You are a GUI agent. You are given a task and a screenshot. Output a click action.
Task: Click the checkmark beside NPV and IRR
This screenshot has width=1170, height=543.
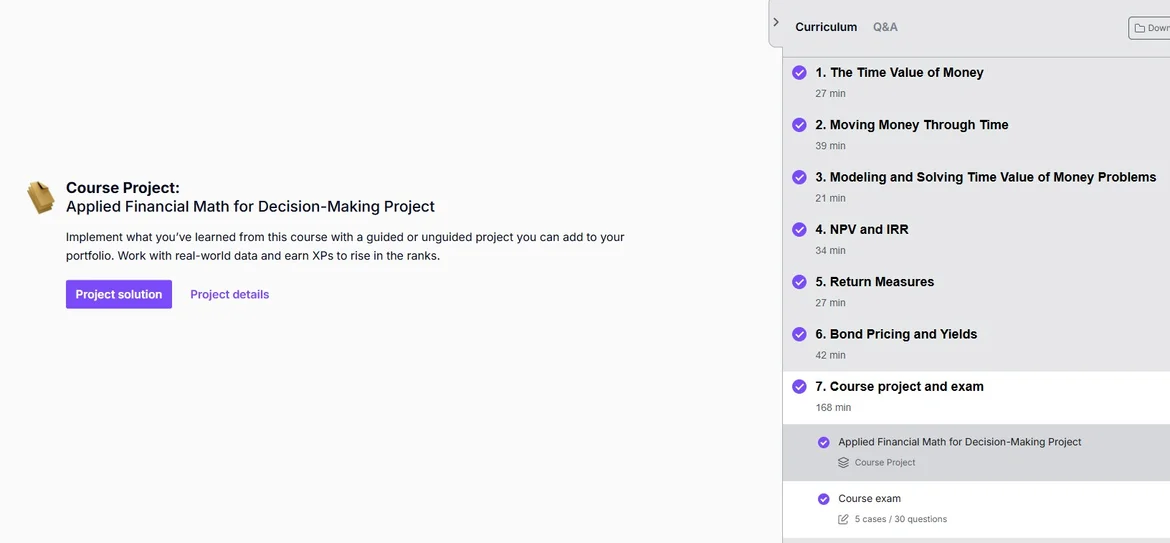pos(799,229)
